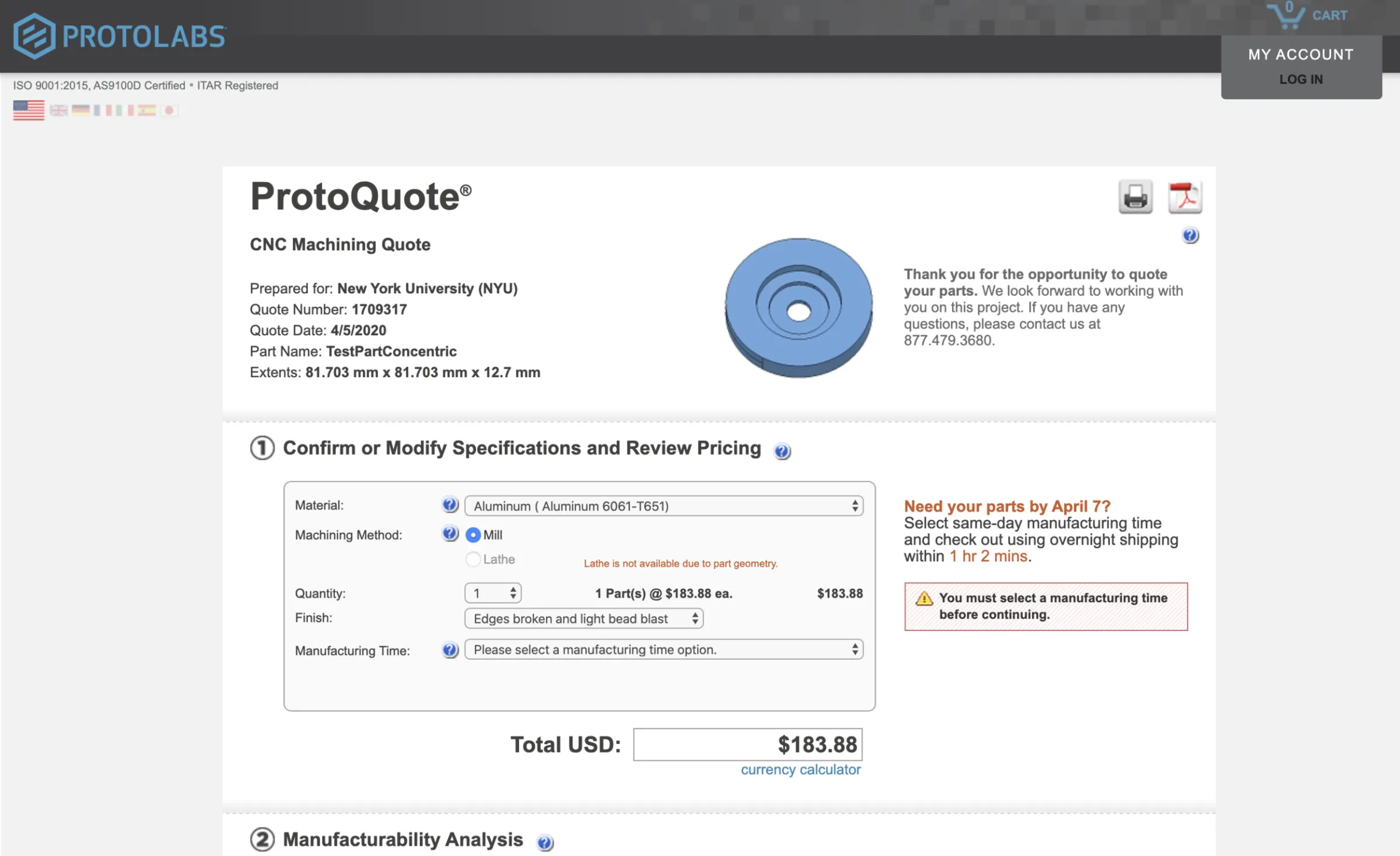Click the Log In link
Screen dimensions: 1400x856
coord(1301,79)
